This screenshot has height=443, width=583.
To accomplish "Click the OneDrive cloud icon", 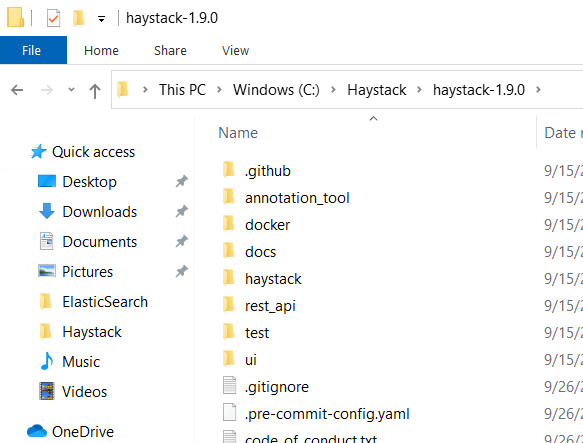I will (x=37, y=431).
